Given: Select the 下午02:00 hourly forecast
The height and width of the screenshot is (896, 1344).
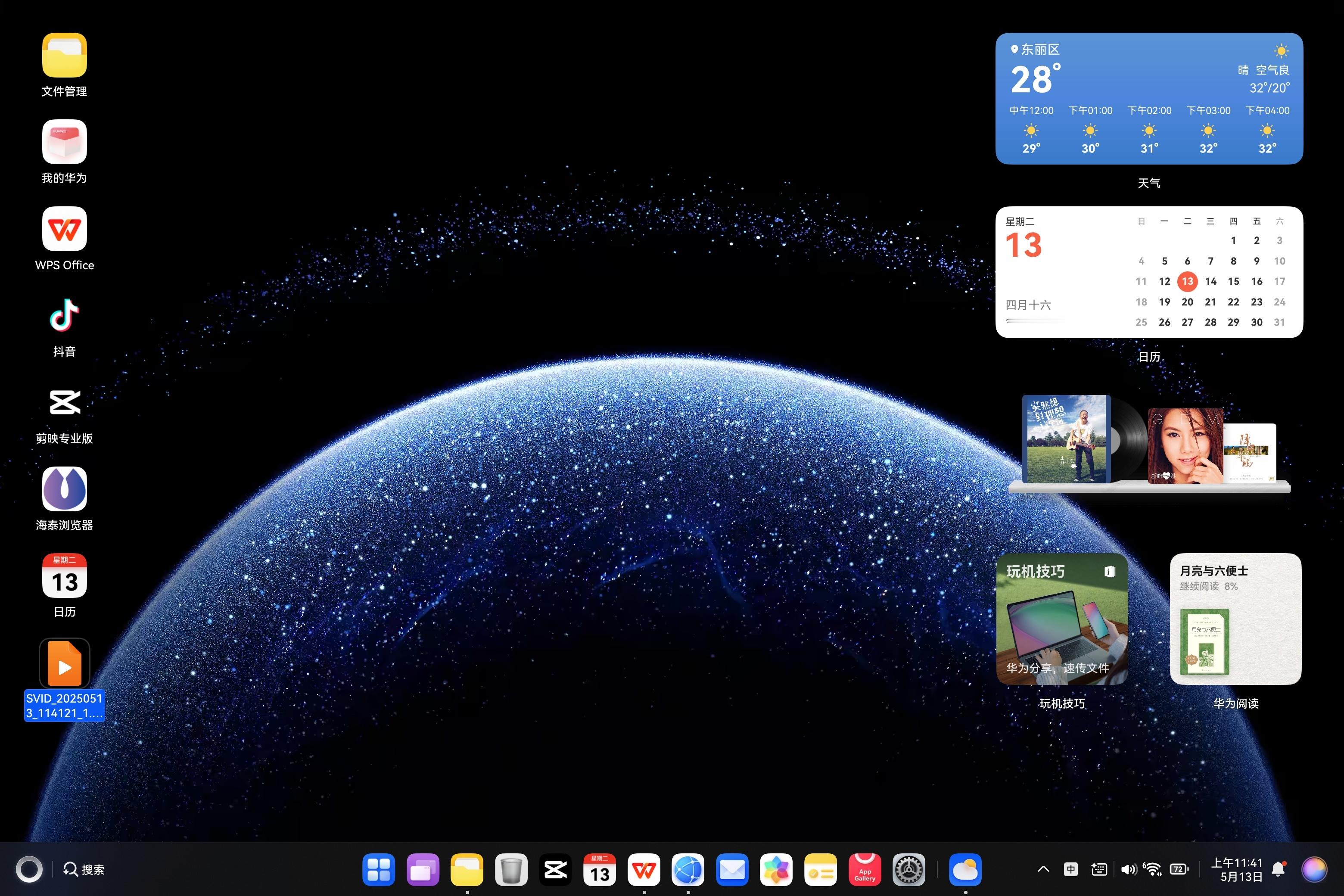Looking at the screenshot, I should click(x=1149, y=129).
